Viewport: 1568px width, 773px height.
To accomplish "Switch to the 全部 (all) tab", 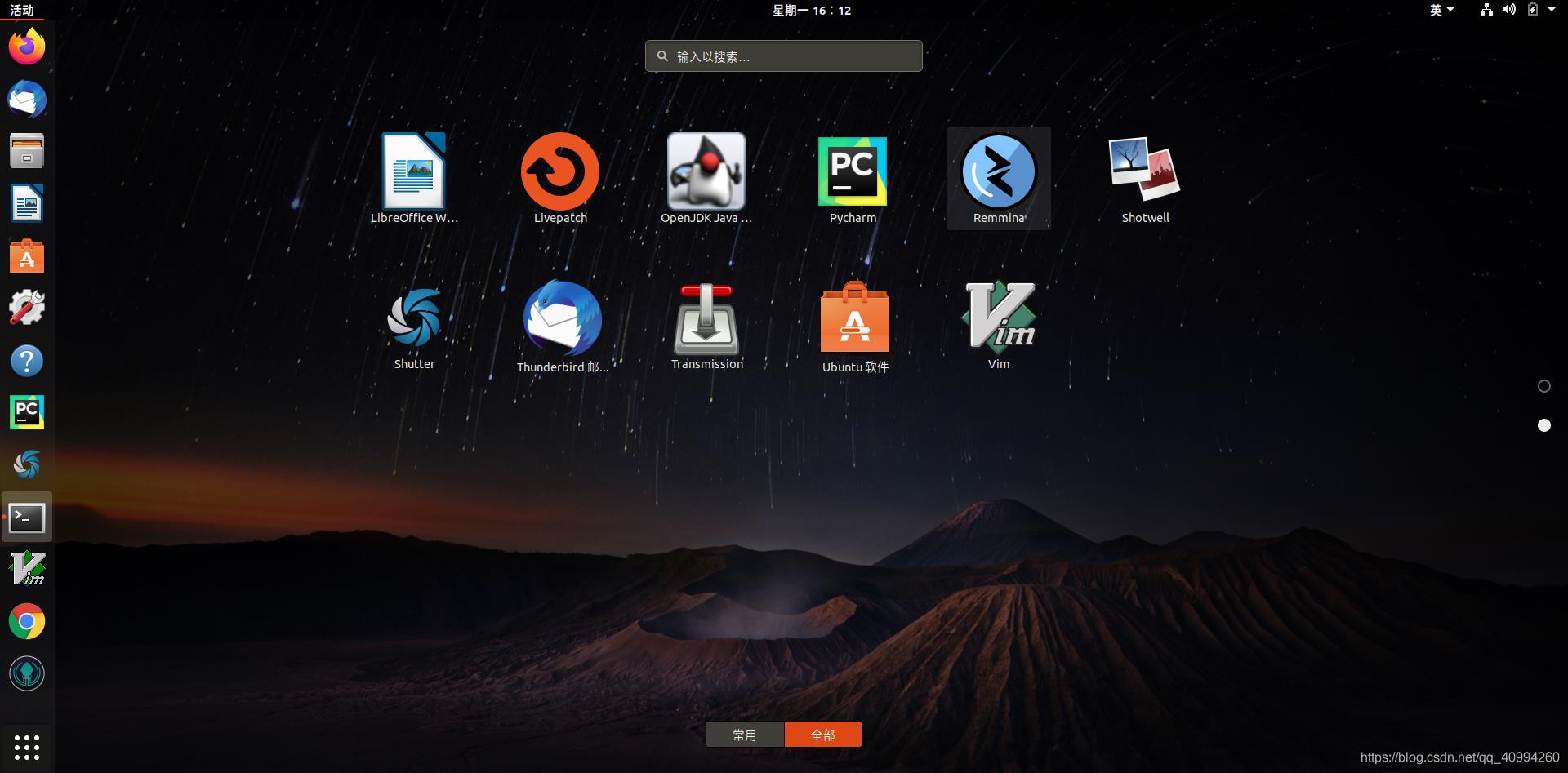I will tap(822, 735).
